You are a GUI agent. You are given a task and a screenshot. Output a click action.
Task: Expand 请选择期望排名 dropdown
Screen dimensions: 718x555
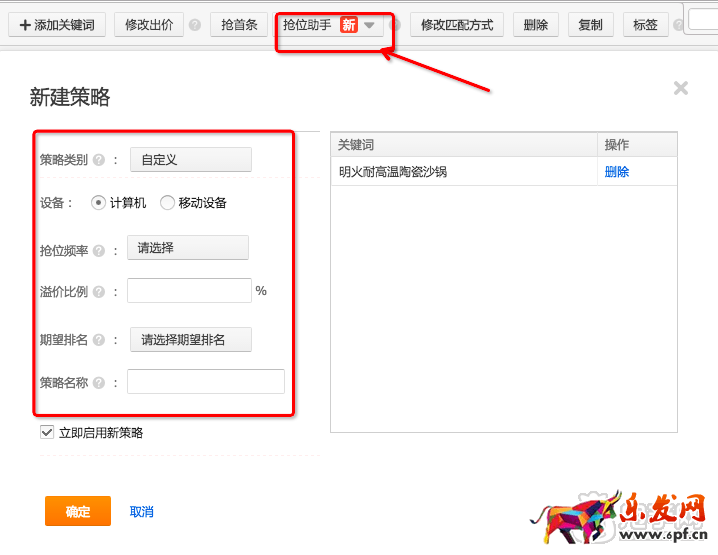coord(190,340)
